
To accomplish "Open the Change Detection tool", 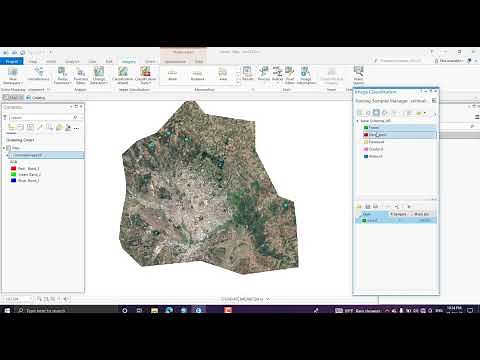I will point(99,75).
